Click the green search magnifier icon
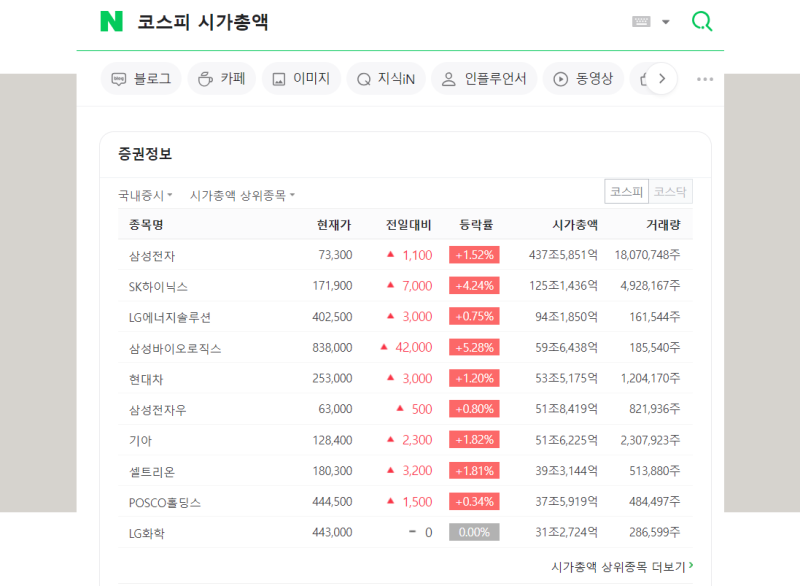The image size is (800, 586). [x=702, y=21]
